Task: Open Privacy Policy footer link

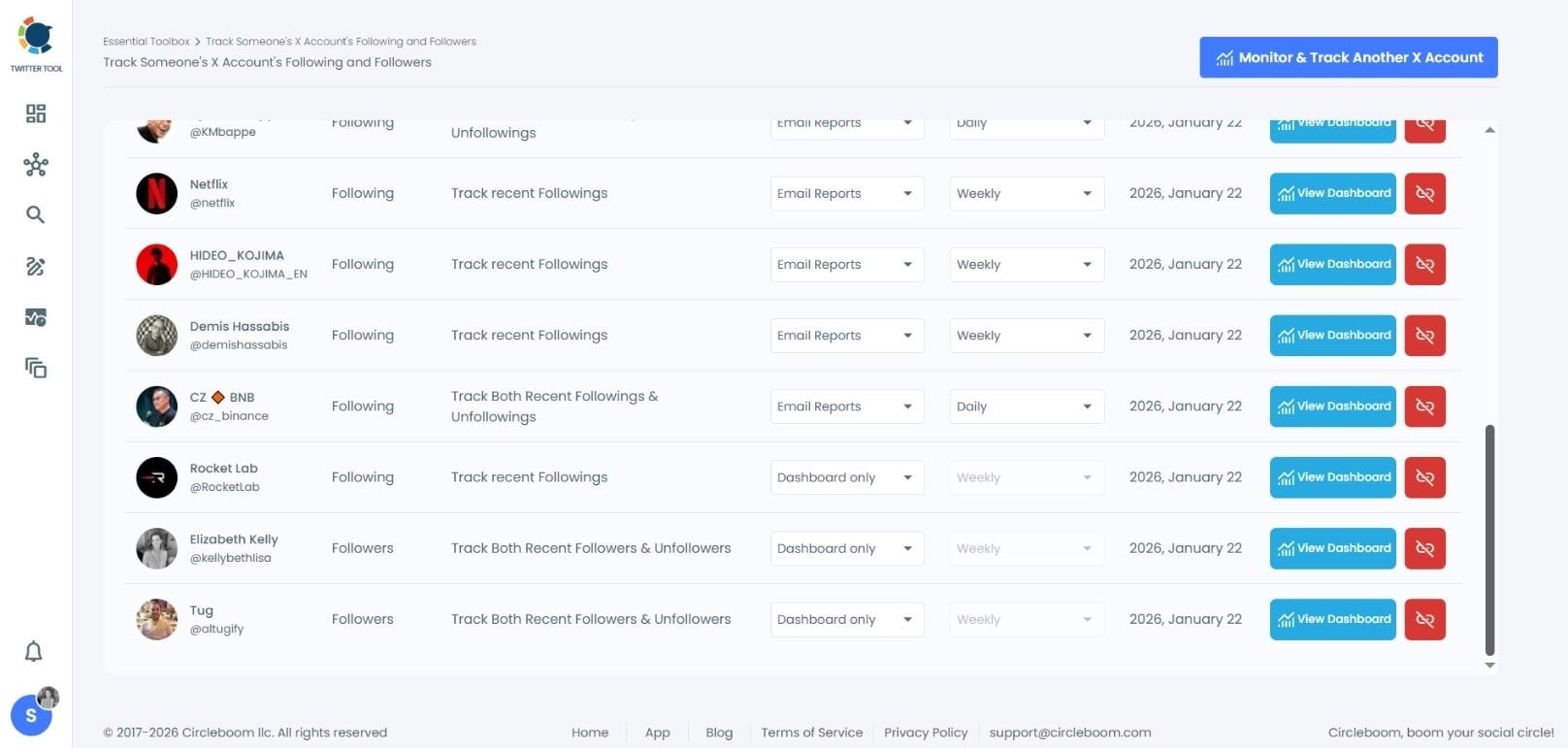Action: tap(925, 733)
